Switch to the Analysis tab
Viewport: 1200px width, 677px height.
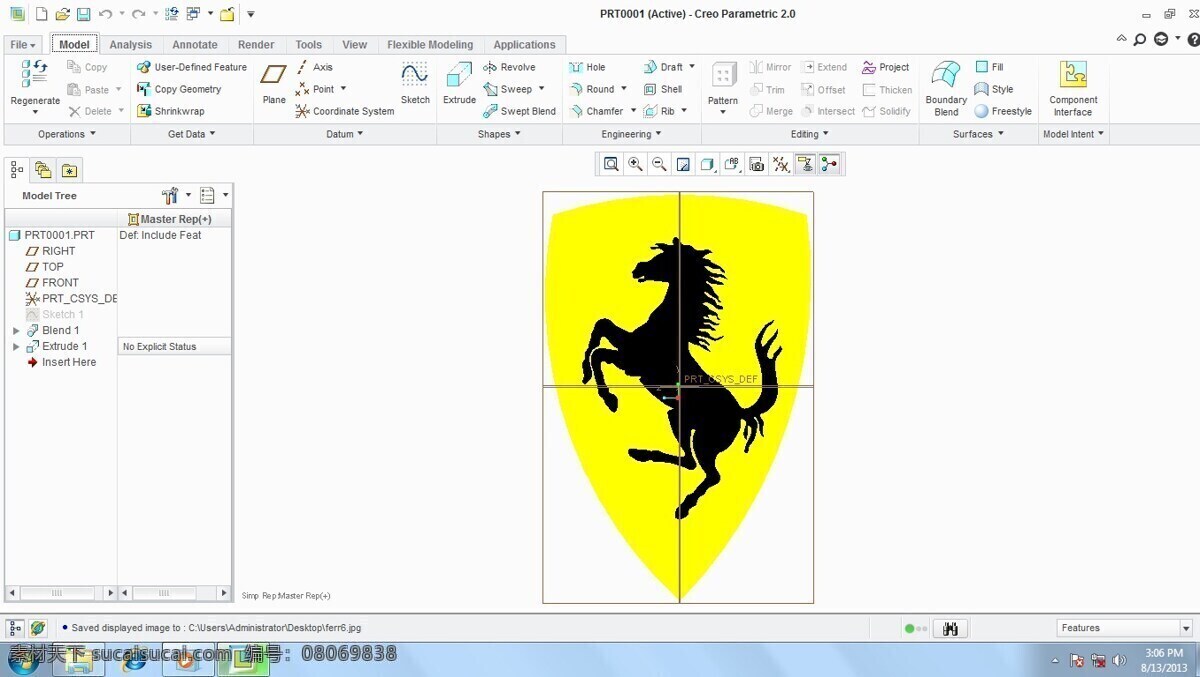click(x=131, y=45)
